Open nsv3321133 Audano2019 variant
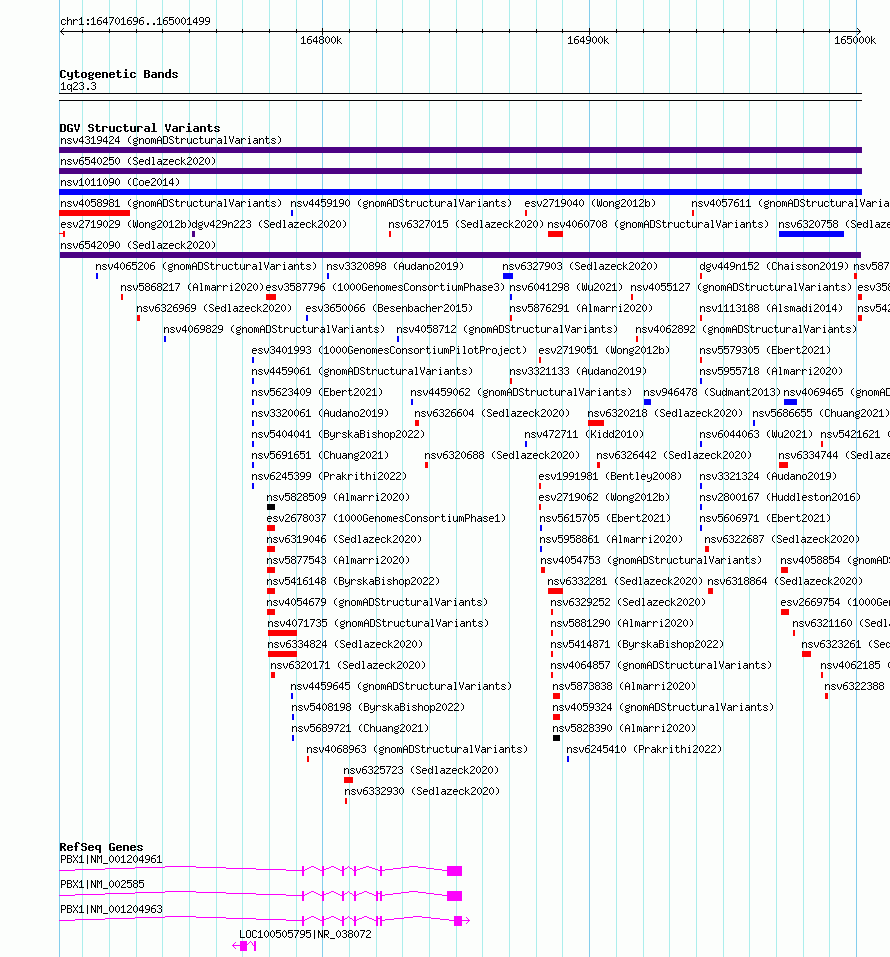Screen dimensions: 890x957 pyautogui.click(x=578, y=371)
